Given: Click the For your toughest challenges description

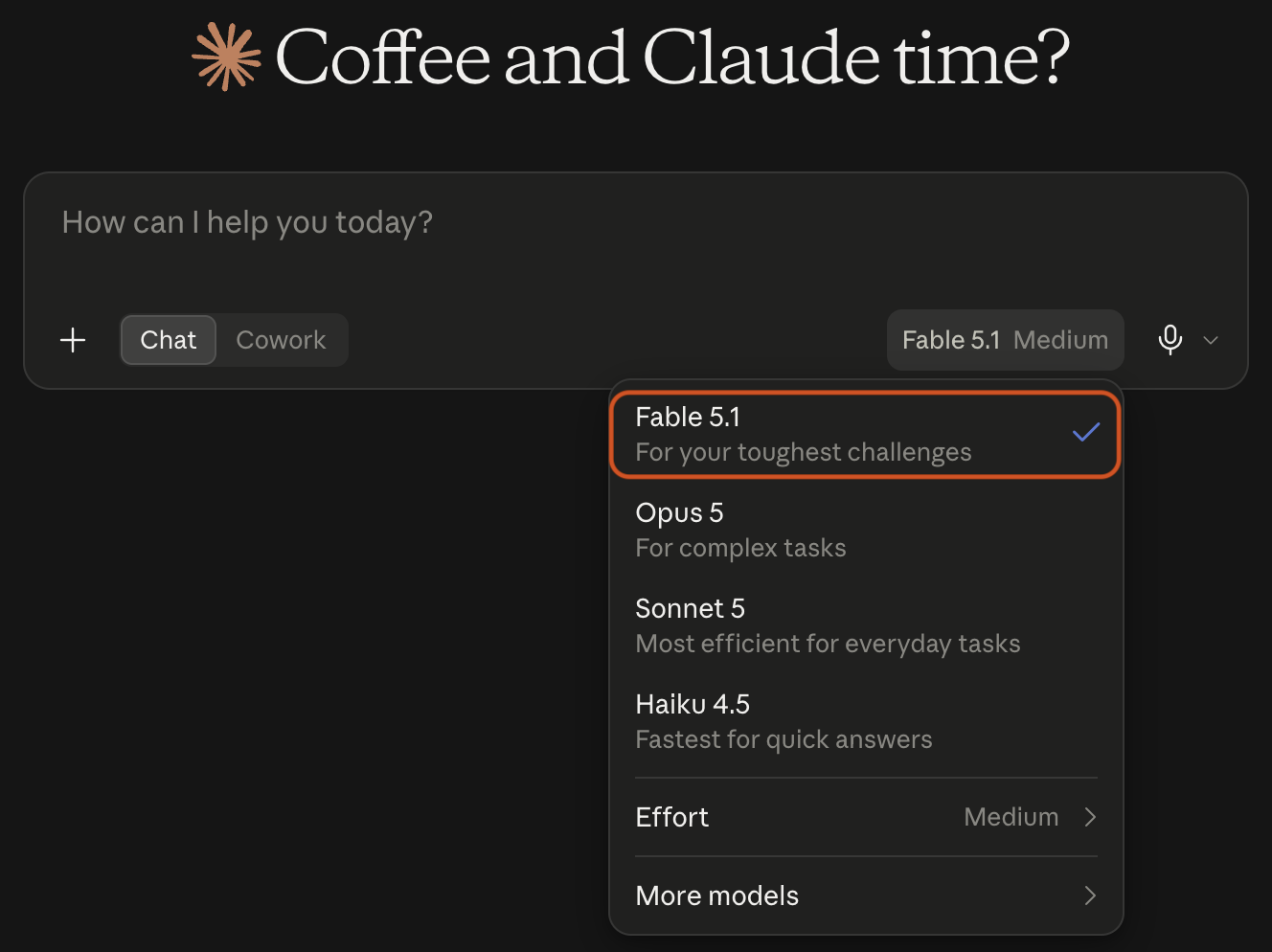Looking at the screenshot, I should 803,452.
